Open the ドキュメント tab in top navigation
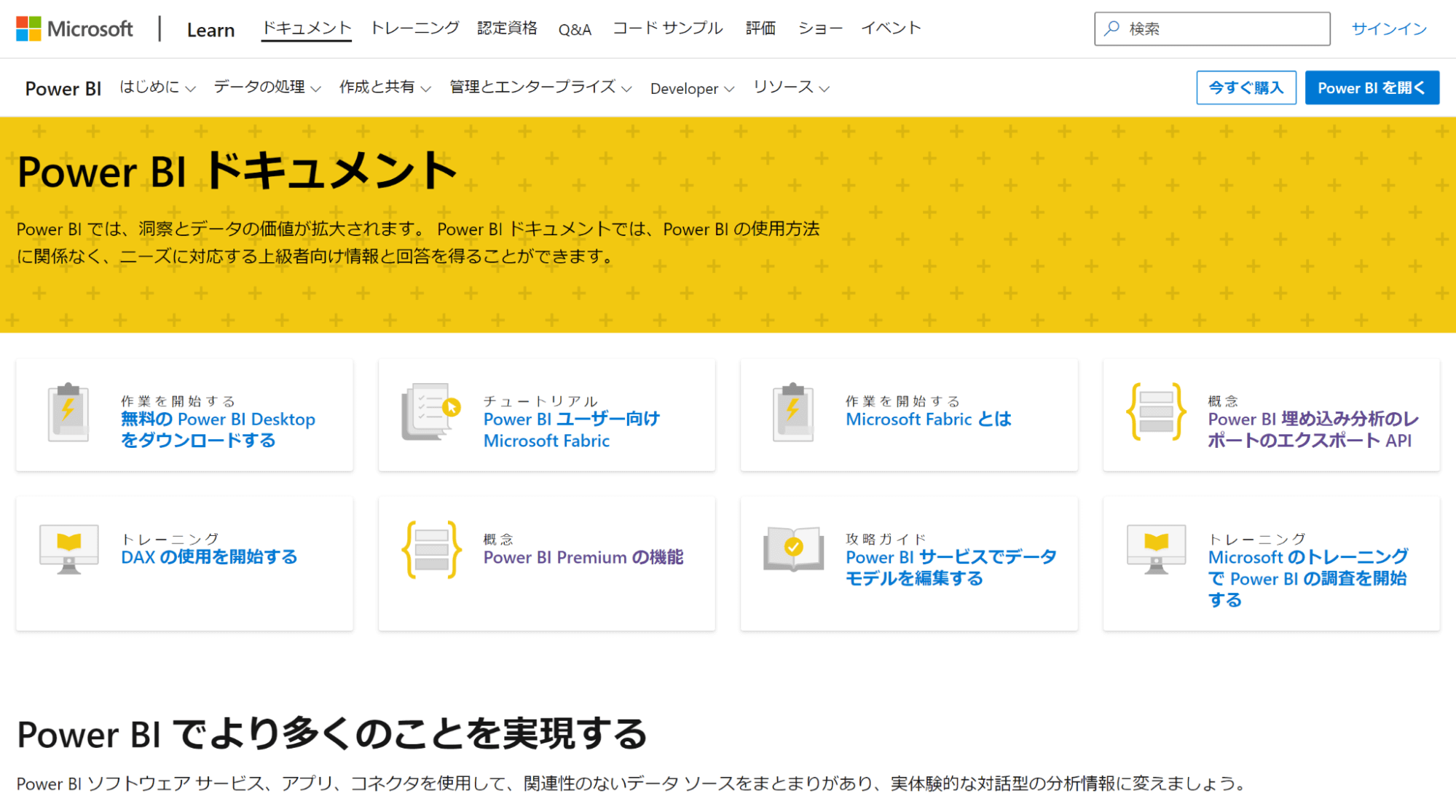This screenshot has height=812, width=1456. (x=307, y=28)
